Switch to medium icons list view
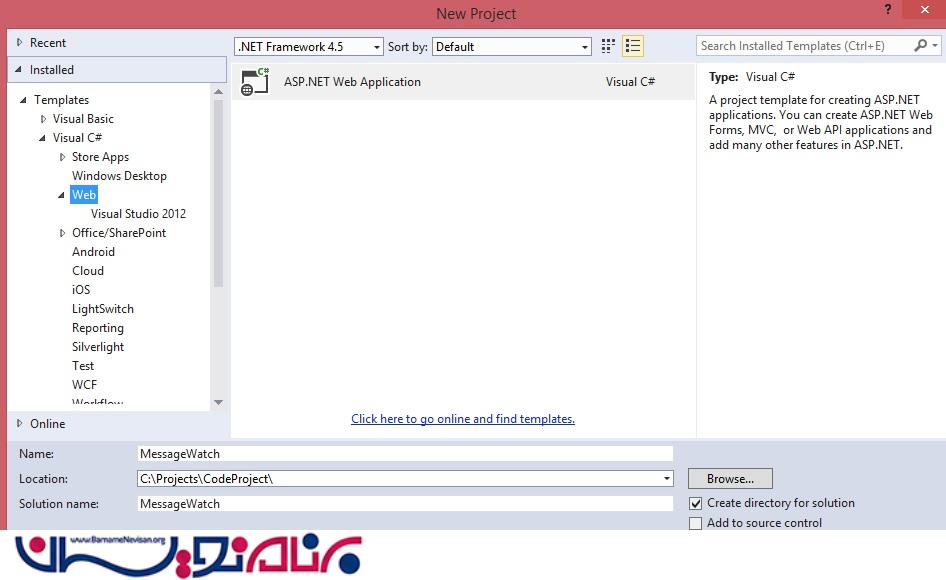 click(633, 46)
